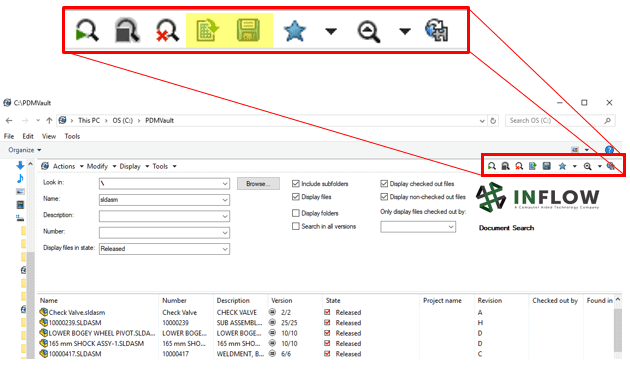Go up one folder level arrow
630x370 pixels.
click(49, 121)
